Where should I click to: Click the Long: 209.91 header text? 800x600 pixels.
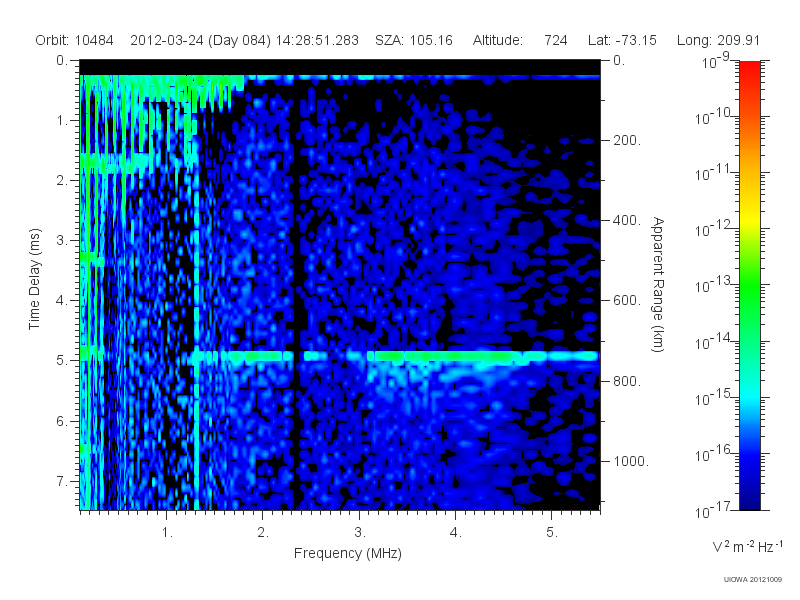(718, 40)
